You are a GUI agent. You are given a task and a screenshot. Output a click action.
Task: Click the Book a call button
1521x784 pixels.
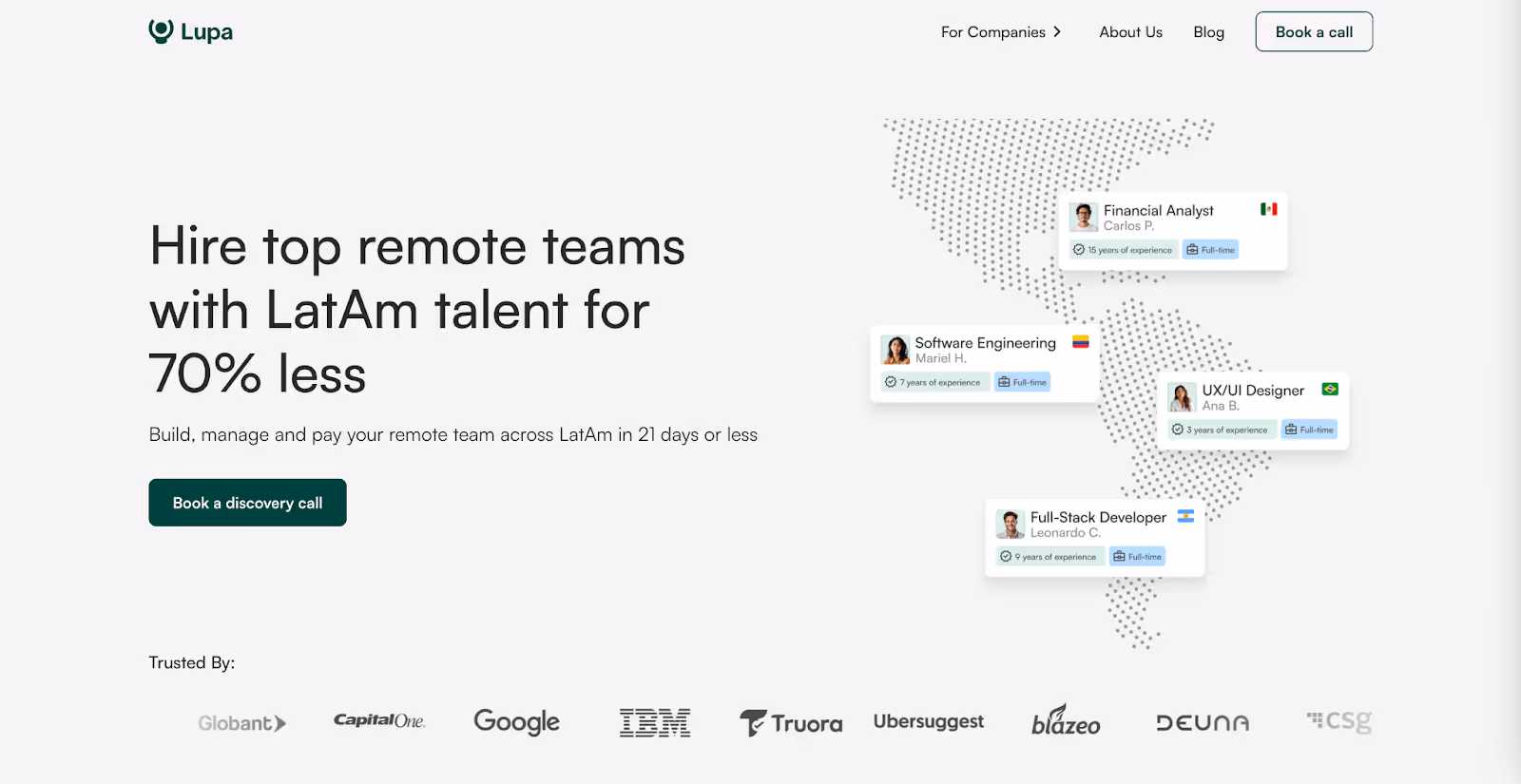1314,31
